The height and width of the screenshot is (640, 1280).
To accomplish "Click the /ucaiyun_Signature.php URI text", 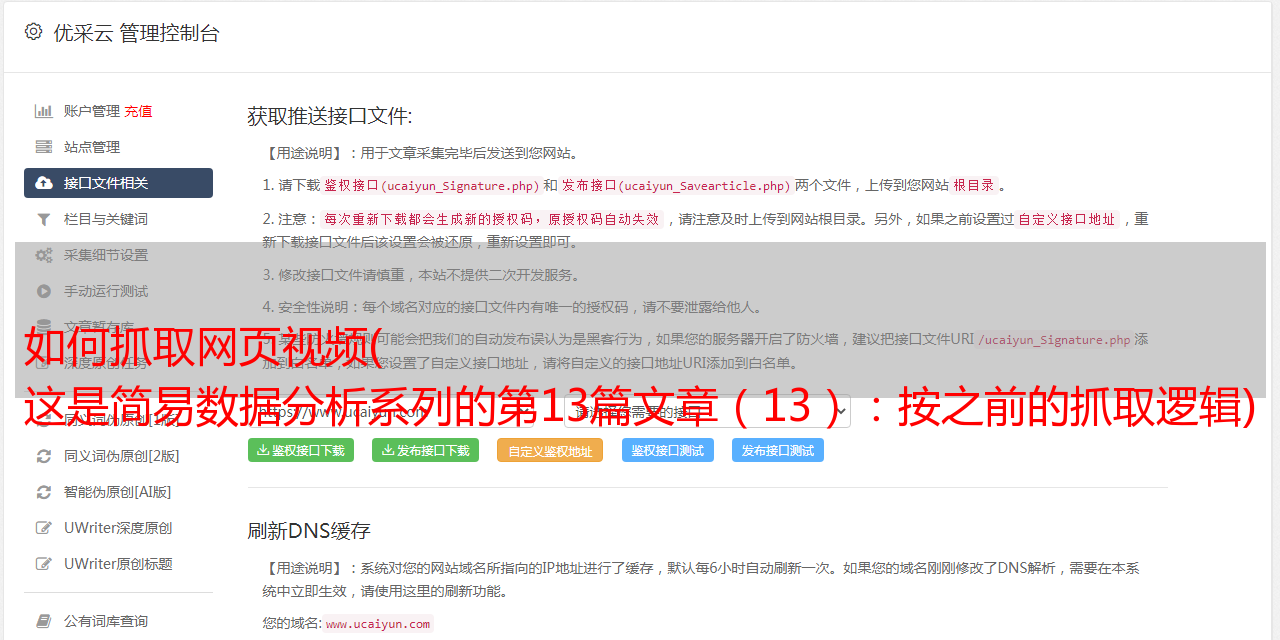I will 1054,340.
